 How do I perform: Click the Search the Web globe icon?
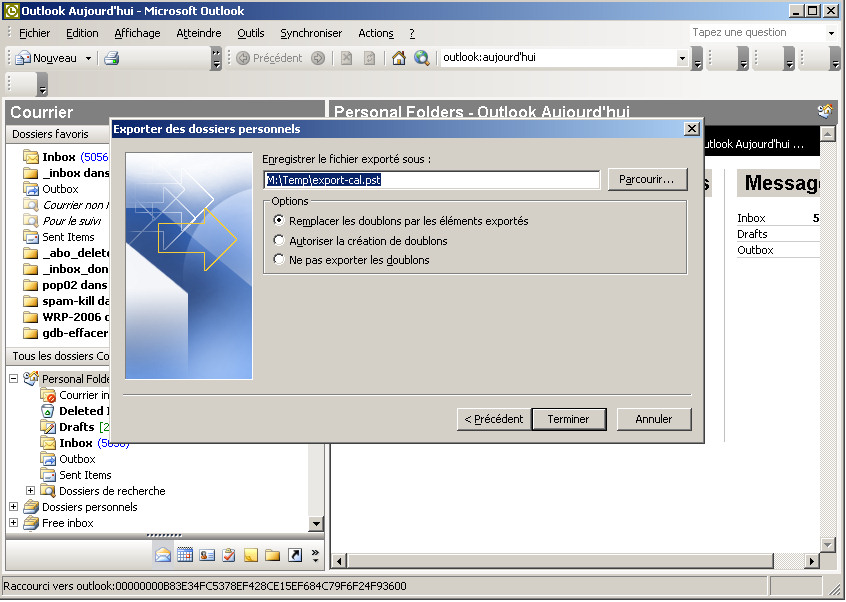pyautogui.click(x=421, y=58)
